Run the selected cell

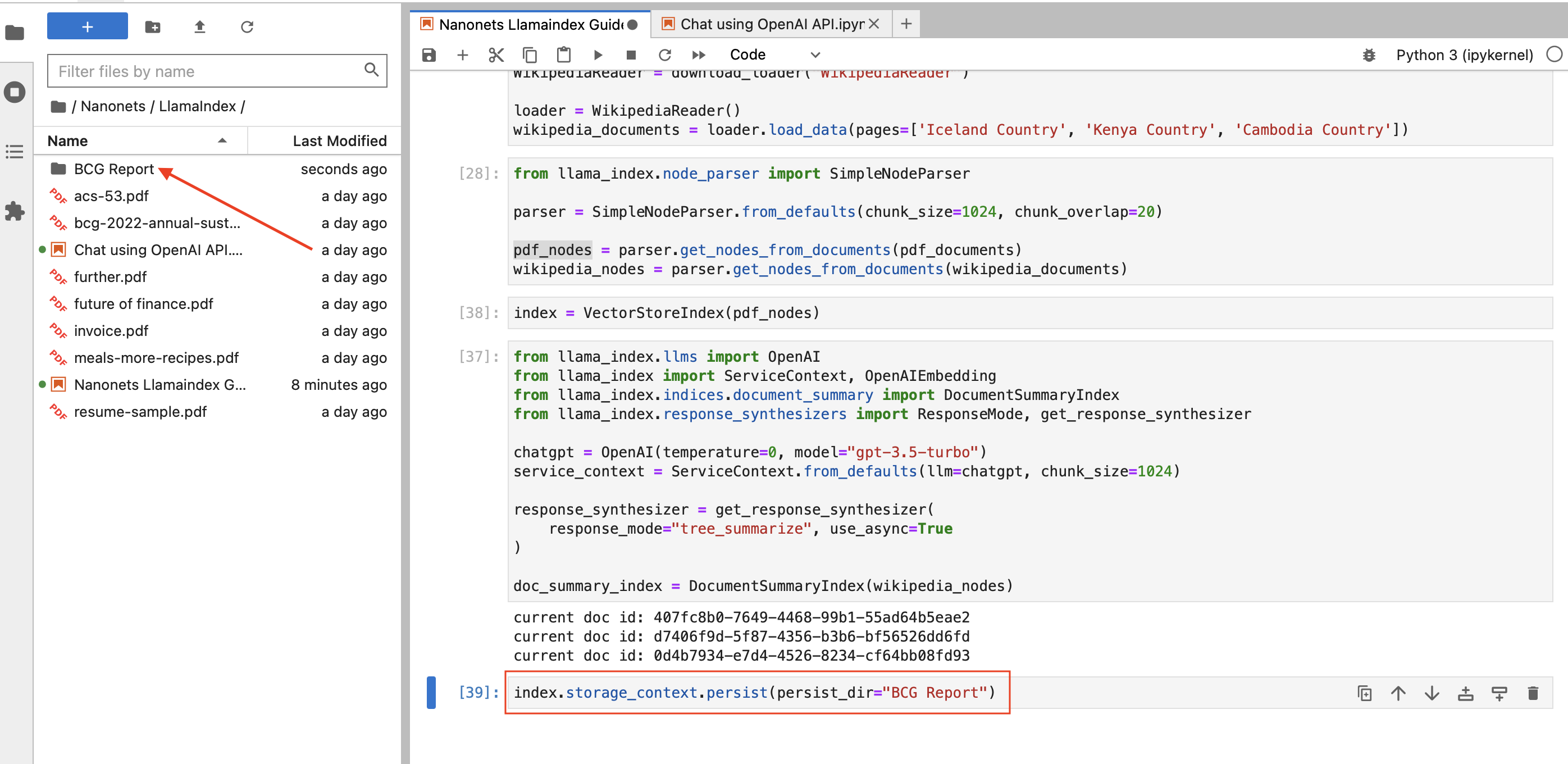(598, 55)
